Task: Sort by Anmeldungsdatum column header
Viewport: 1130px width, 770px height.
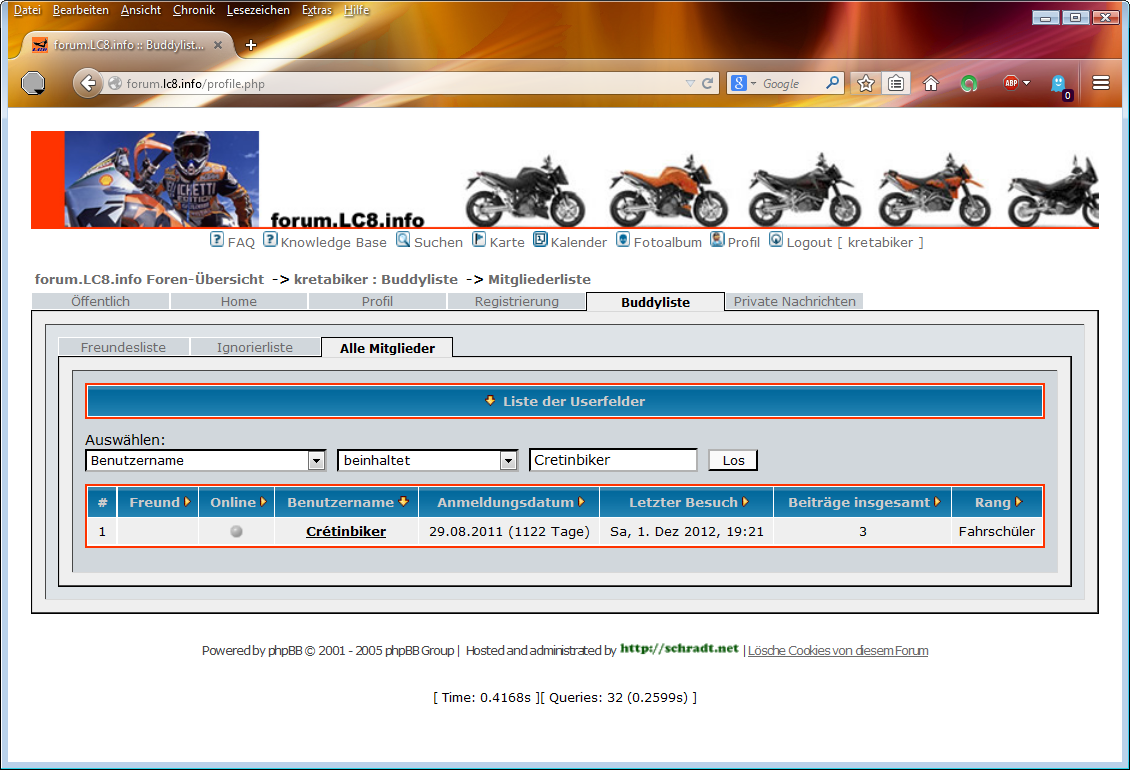Action: (506, 503)
